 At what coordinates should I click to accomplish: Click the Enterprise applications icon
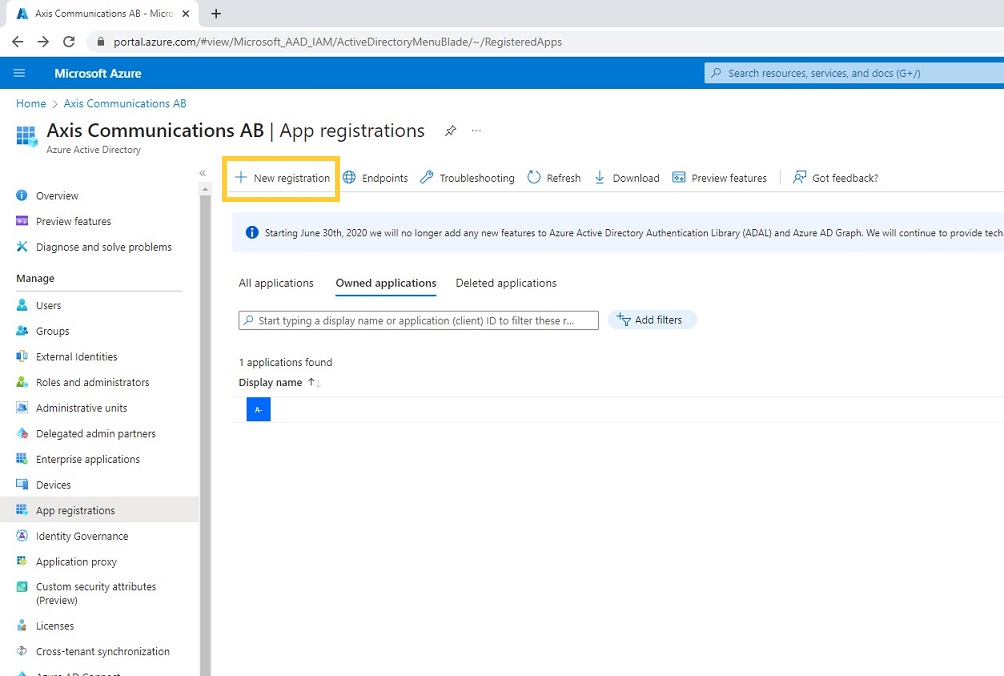coord(22,458)
